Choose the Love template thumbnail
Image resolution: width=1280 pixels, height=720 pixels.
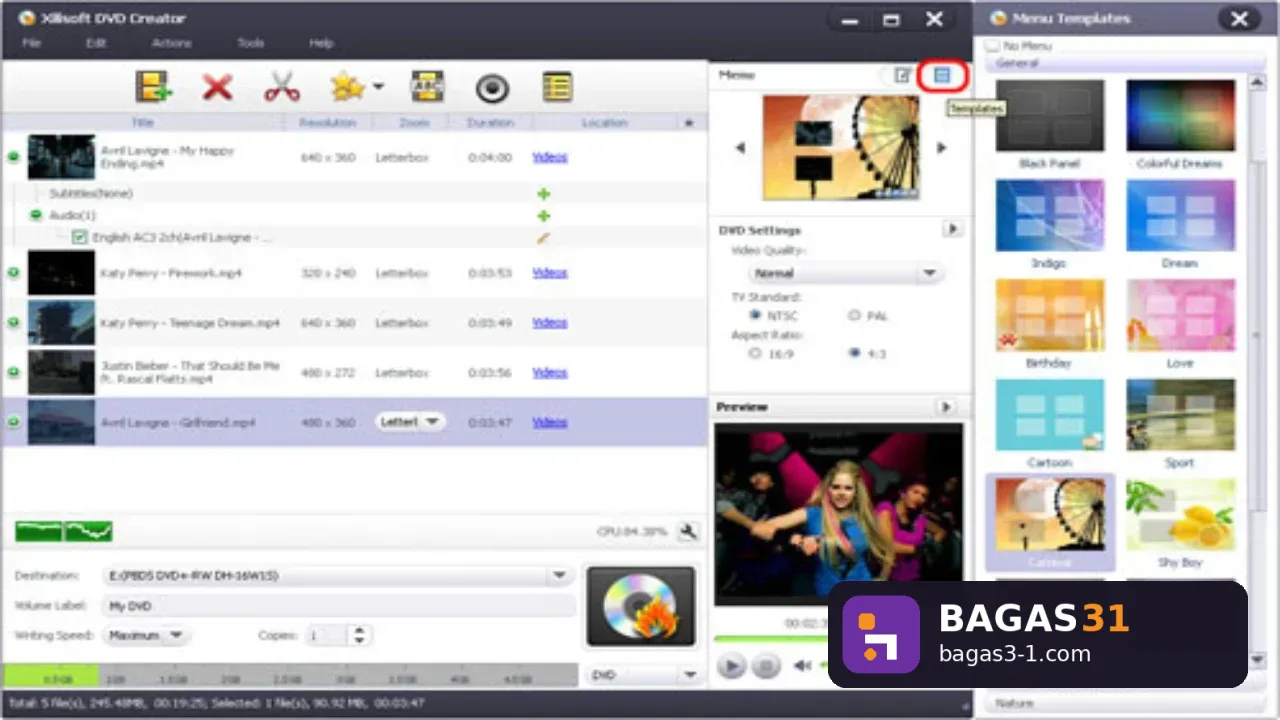pos(1181,315)
